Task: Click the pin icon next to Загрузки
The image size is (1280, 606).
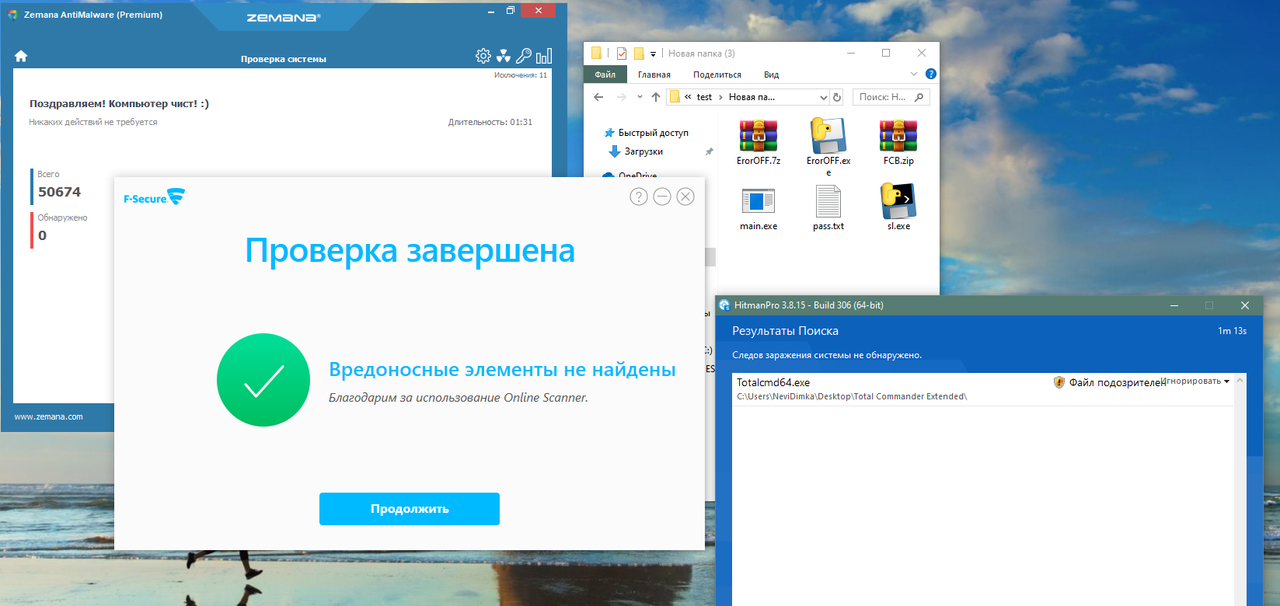Action: pyautogui.click(x=709, y=152)
